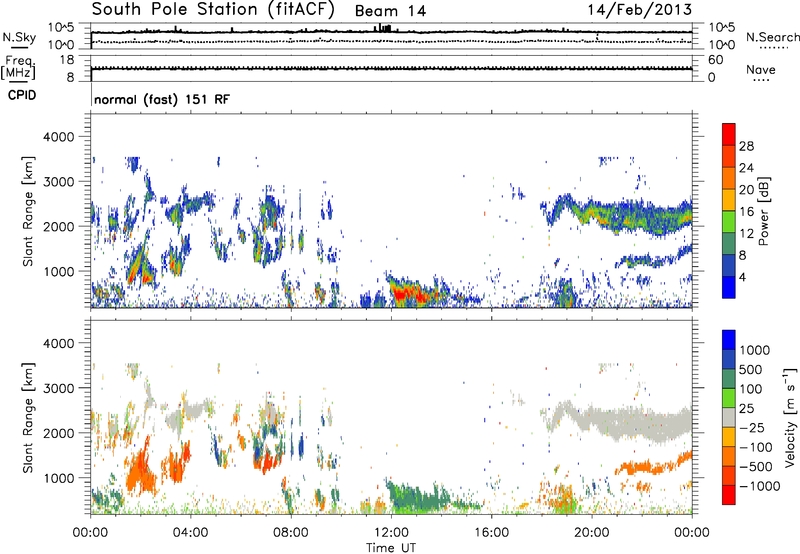Click the "-25" label on Velocity colorbar
The width and height of the screenshot is (800, 554).
(x=751, y=428)
